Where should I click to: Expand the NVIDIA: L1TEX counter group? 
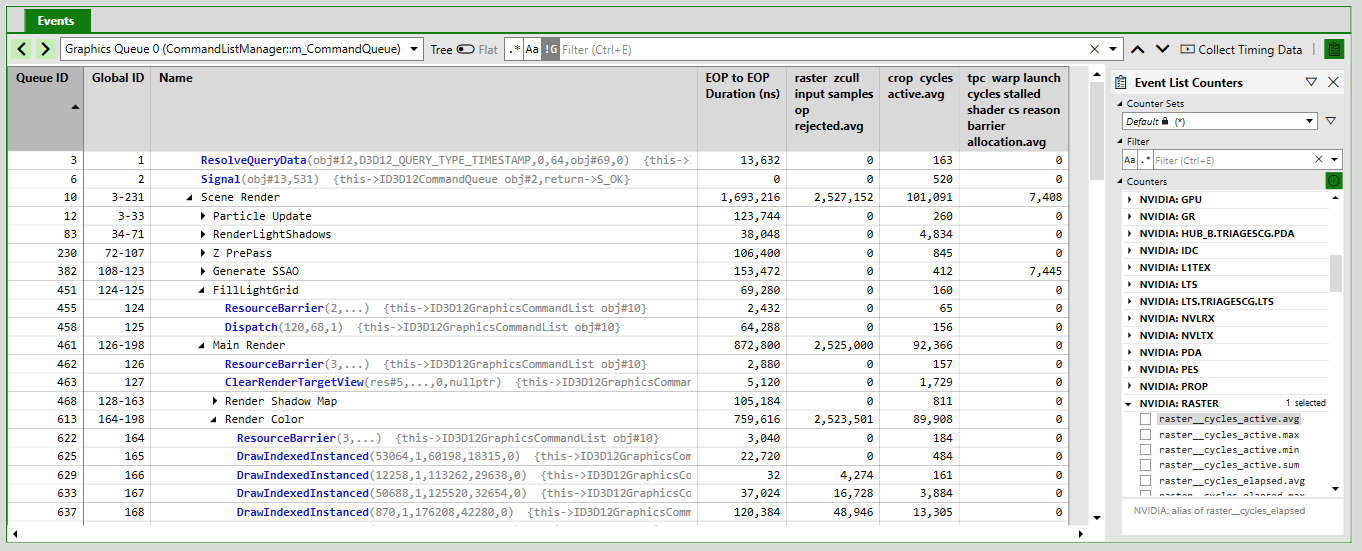tap(1131, 267)
